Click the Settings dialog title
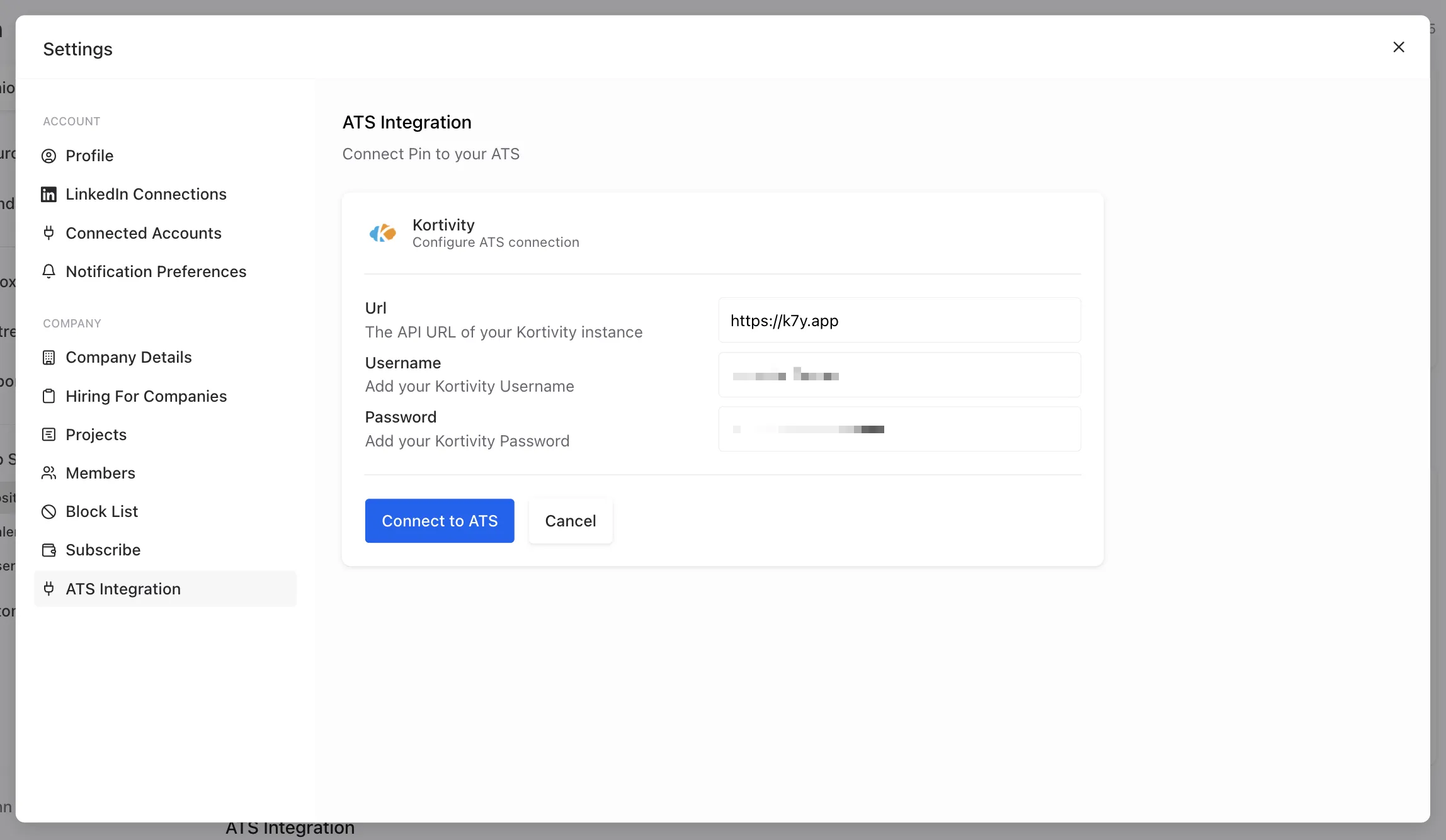Image resolution: width=1446 pixels, height=840 pixels. (77, 49)
